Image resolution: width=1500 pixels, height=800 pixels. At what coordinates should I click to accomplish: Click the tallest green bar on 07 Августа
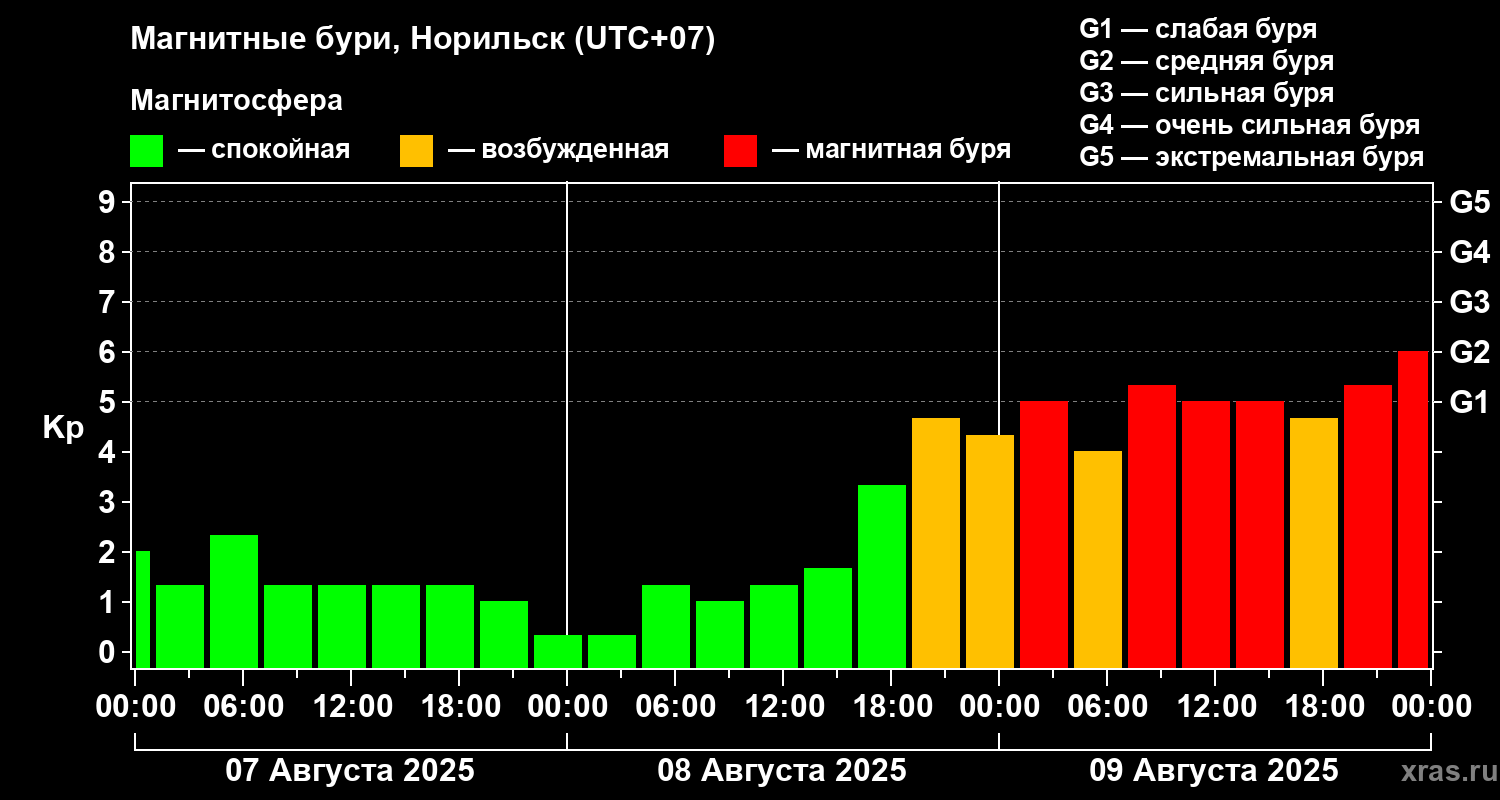click(x=234, y=601)
